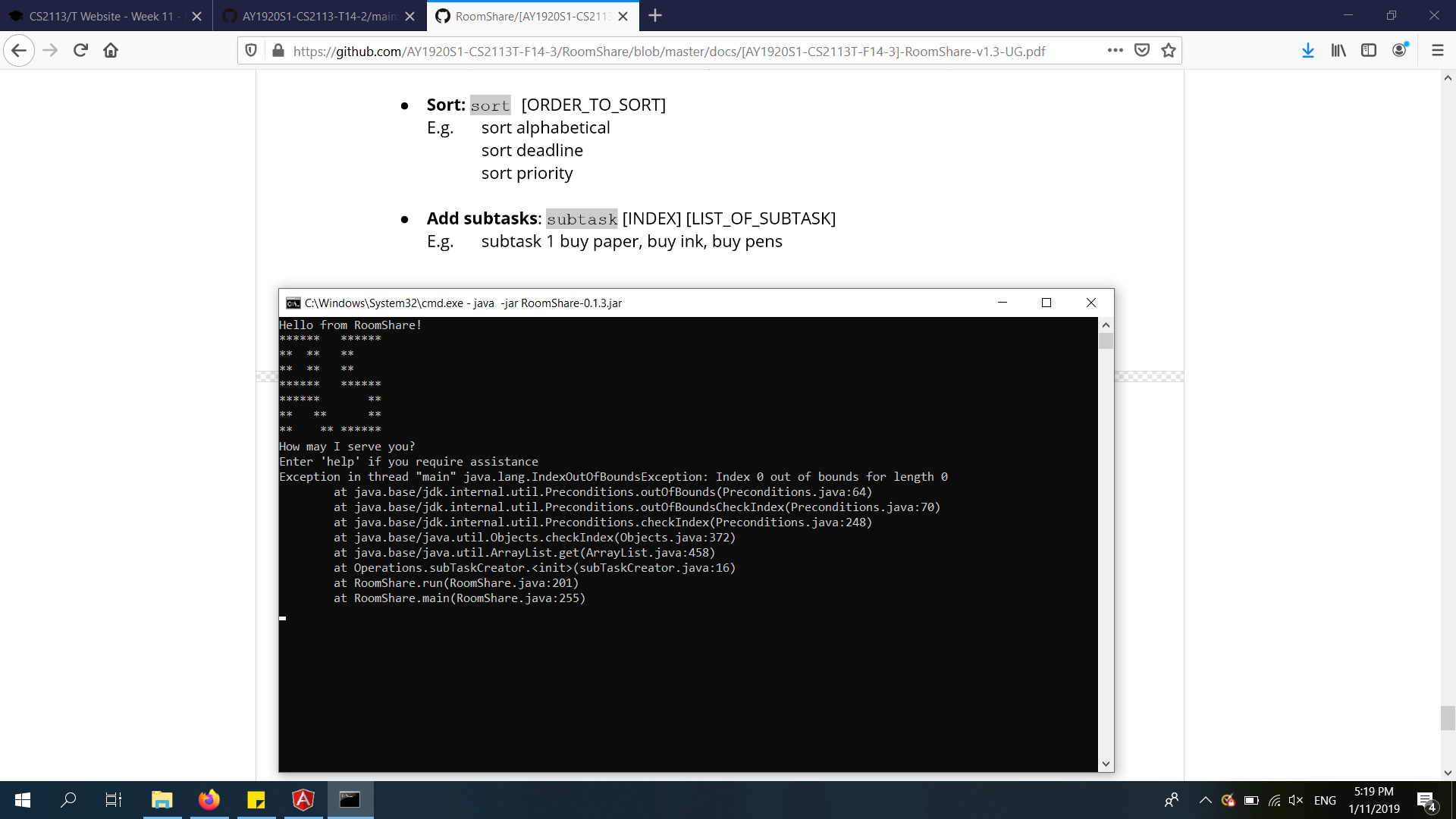1456x819 pixels.
Task: Toggle muted volume icon in system tray
Action: pyautogui.click(x=1296, y=800)
